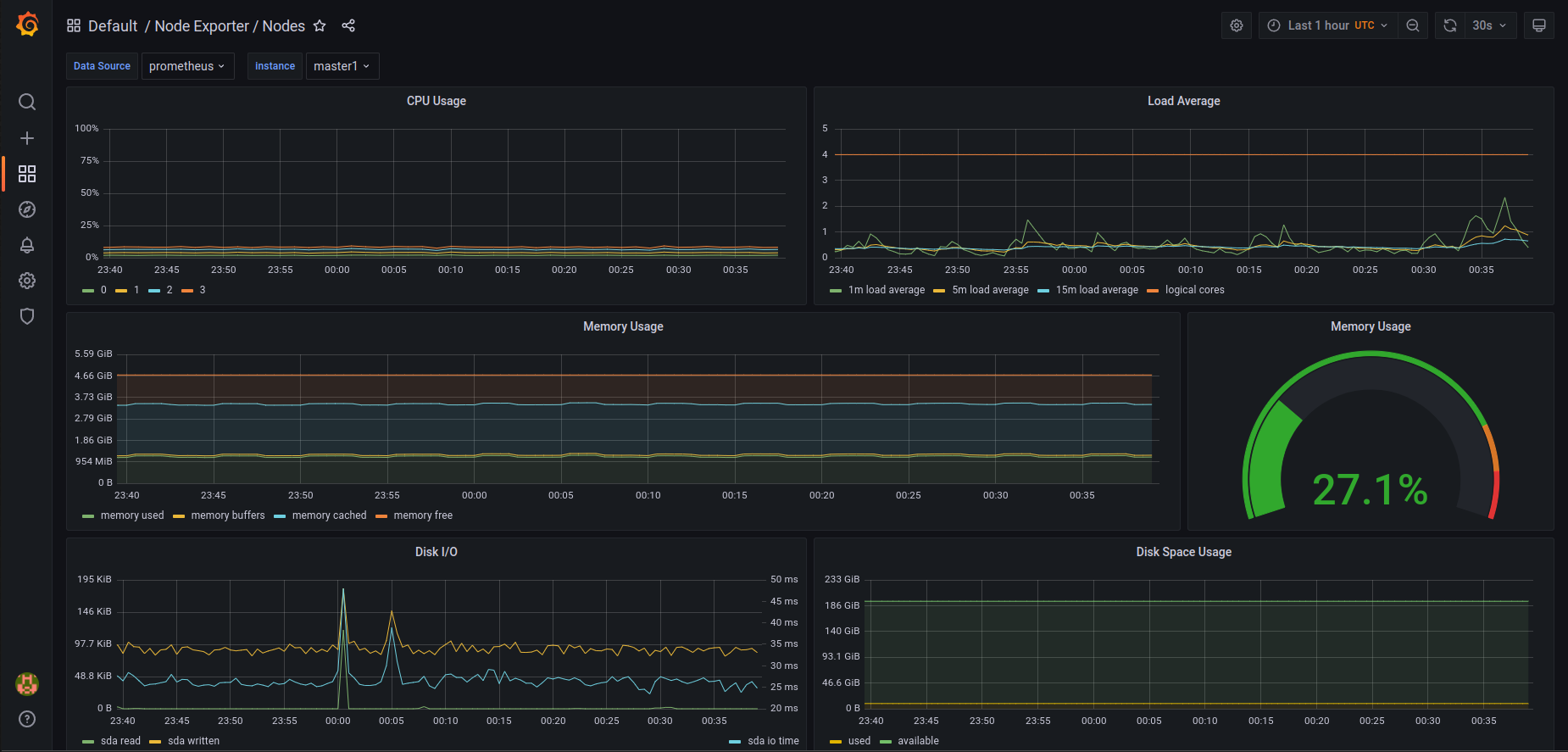Open Server Admin shield icon
The width and height of the screenshot is (1568, 752).
point(27,316)
